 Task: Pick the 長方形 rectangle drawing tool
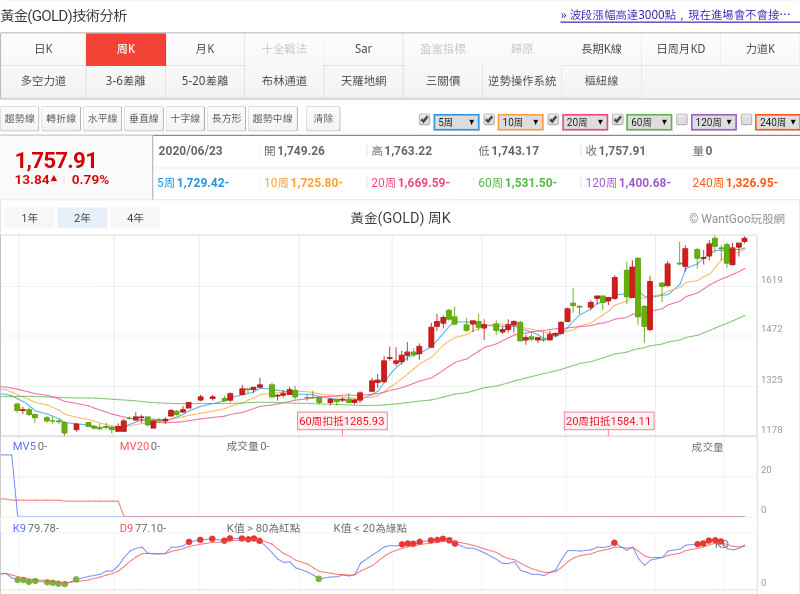(226, 119)
